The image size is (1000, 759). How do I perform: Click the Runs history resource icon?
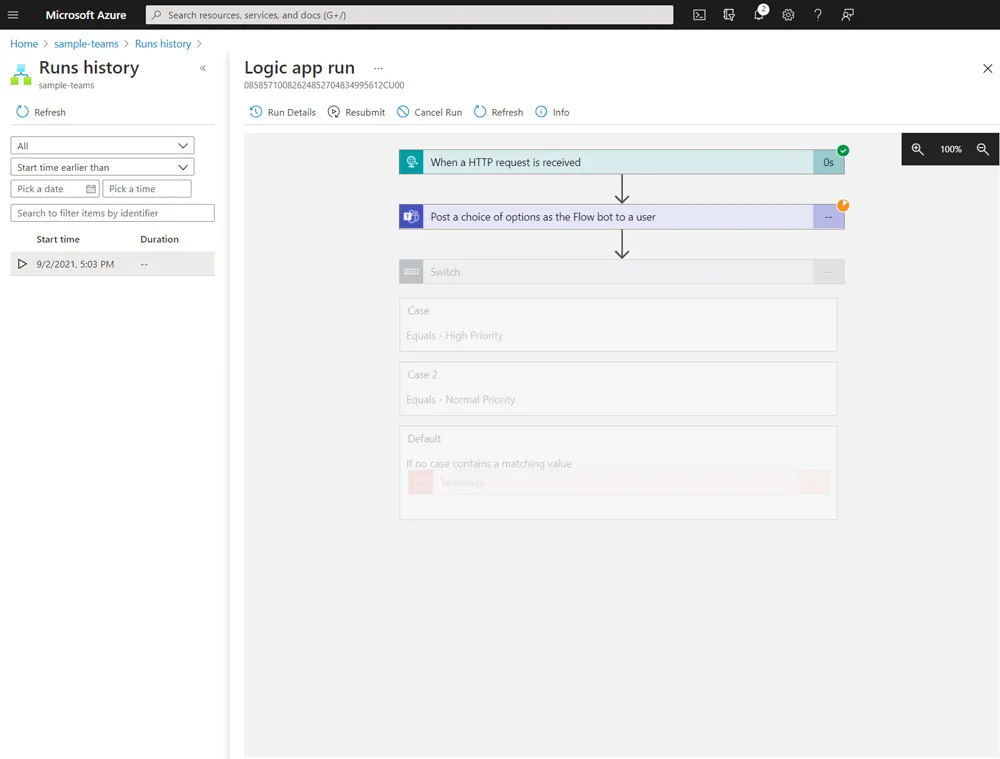pyautogui.click(x=21, y=74)
